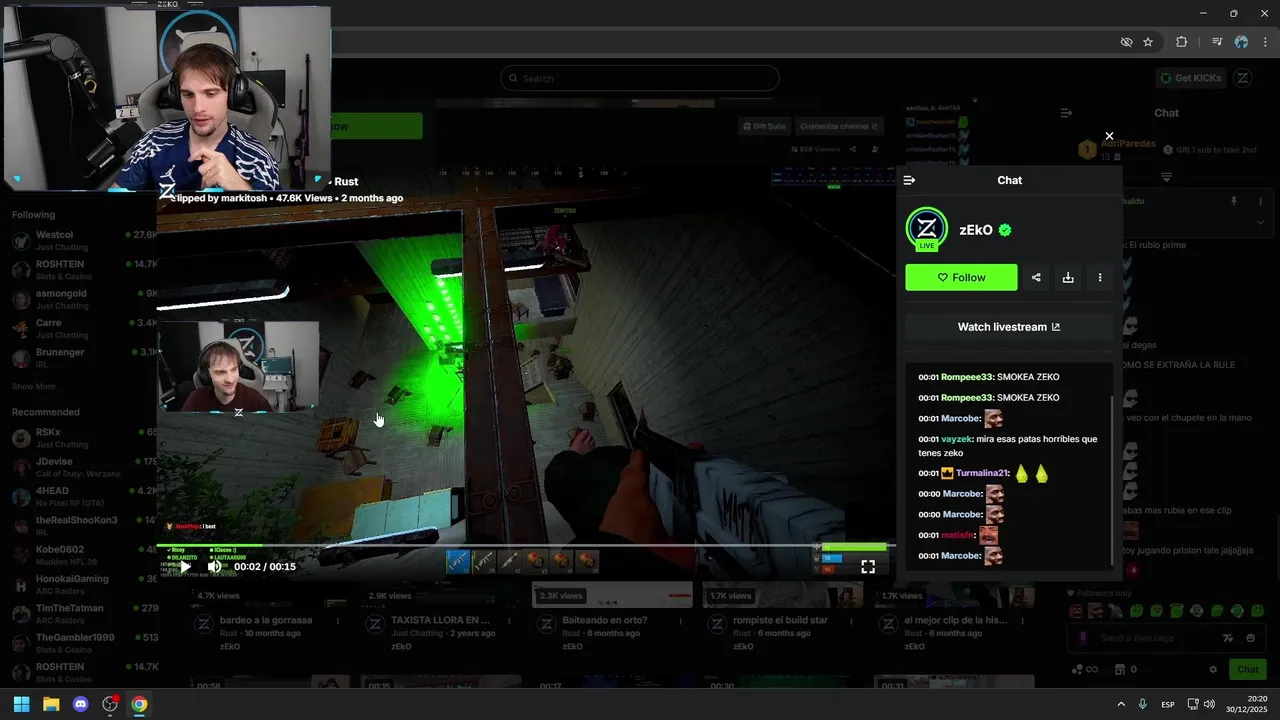Open theRealShooKon3 recommended channel
The height and width of the screenshot is (720, 1280).
click(x=78, y=526)
